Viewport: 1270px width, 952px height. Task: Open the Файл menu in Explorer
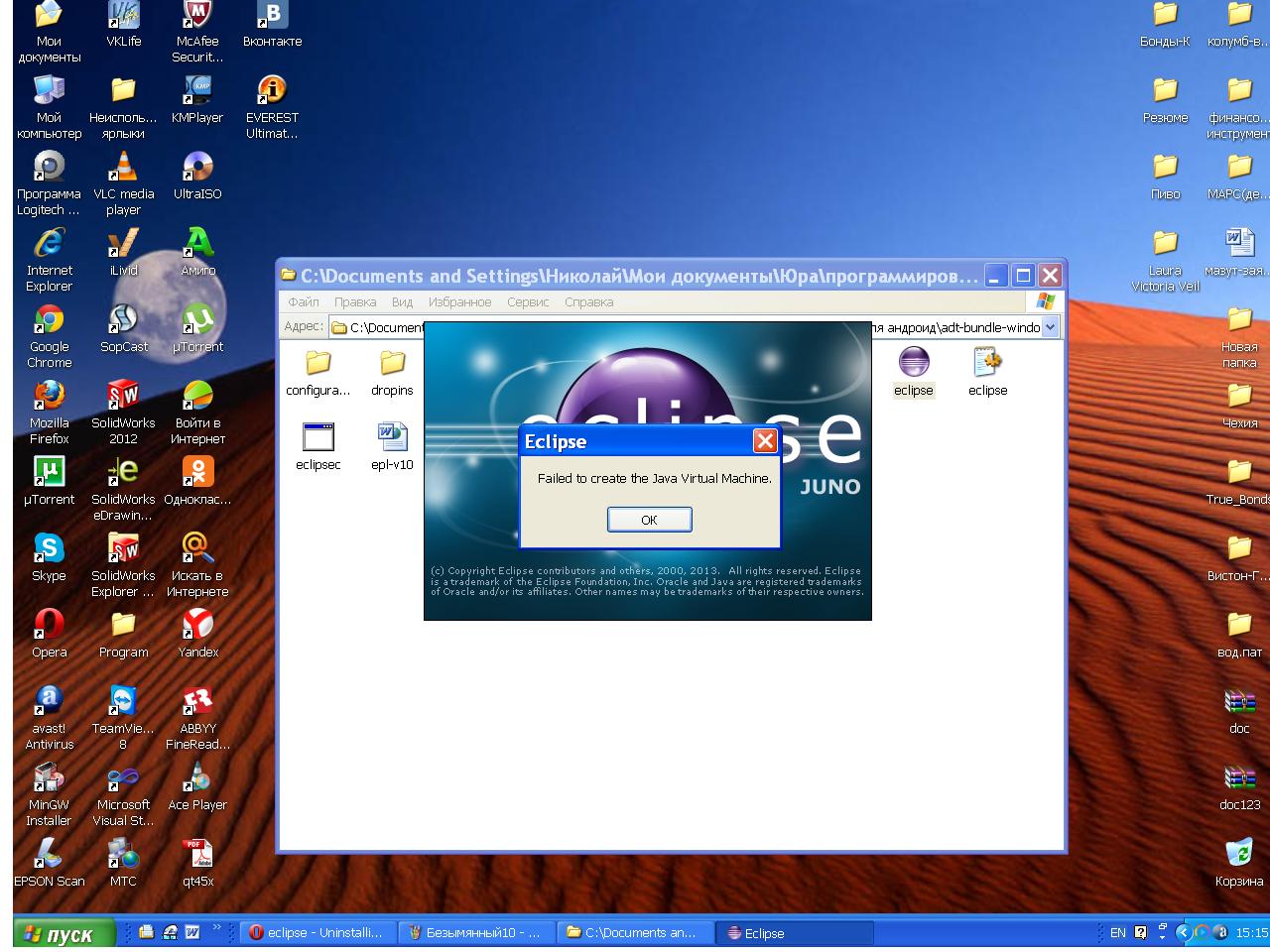click(x=304, y=301)
